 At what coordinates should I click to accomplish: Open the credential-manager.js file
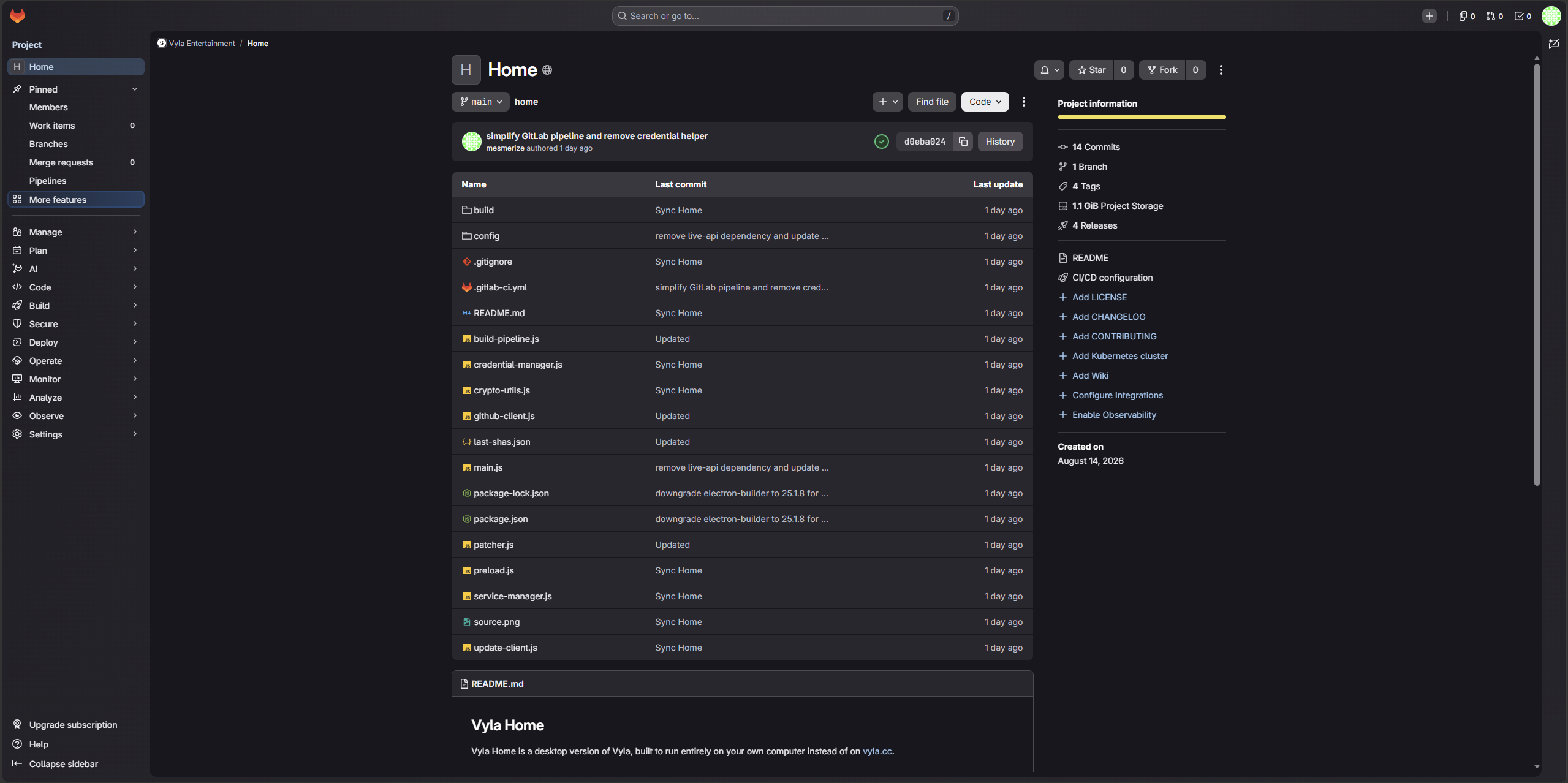(x=518, y=365)
